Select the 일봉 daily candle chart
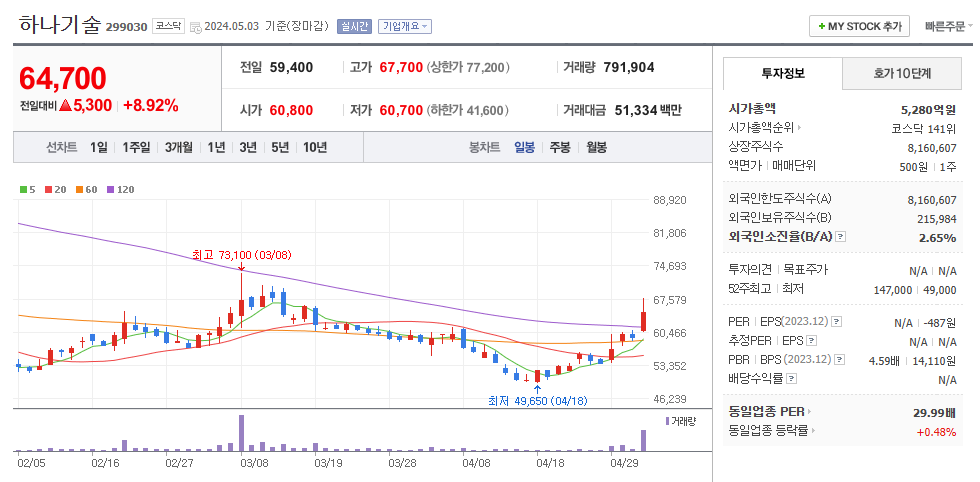Image resolution: width=980 pixels, height=482 pixels. click(x=524, y=148)
